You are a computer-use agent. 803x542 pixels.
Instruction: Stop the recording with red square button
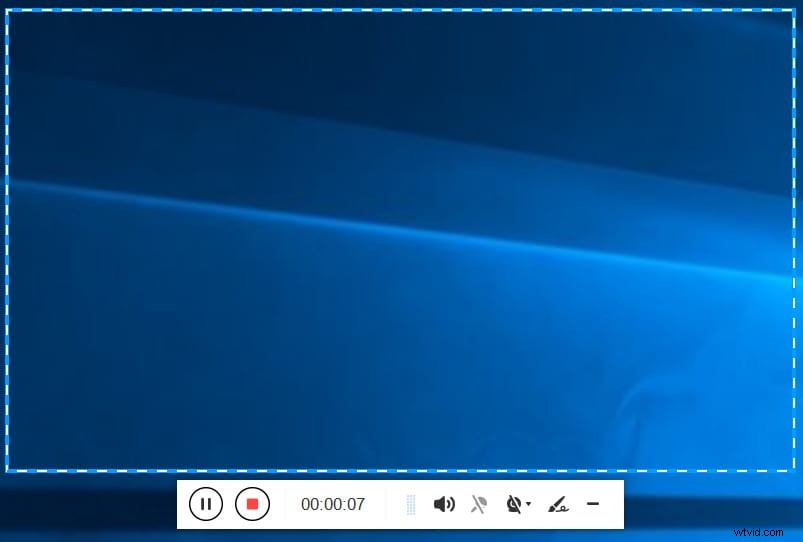click(x=252, y=504)
